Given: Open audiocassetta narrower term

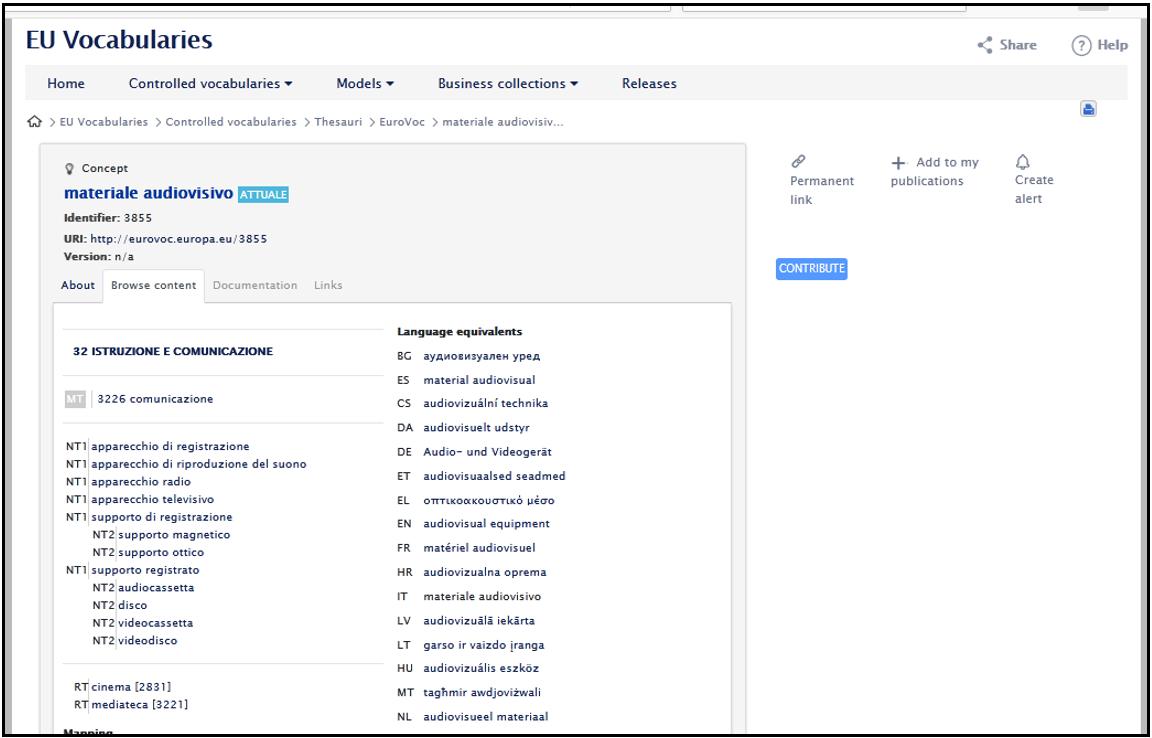Looking at the screenshot, I should [x=156, y=587].
